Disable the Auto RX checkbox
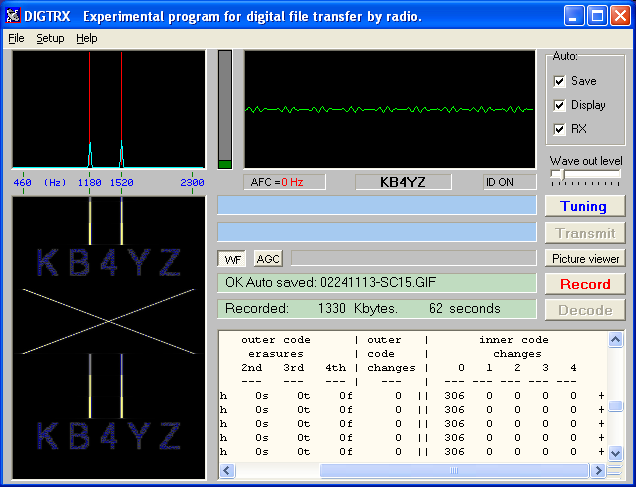This screenshot has width=636, height=487. 560,129
